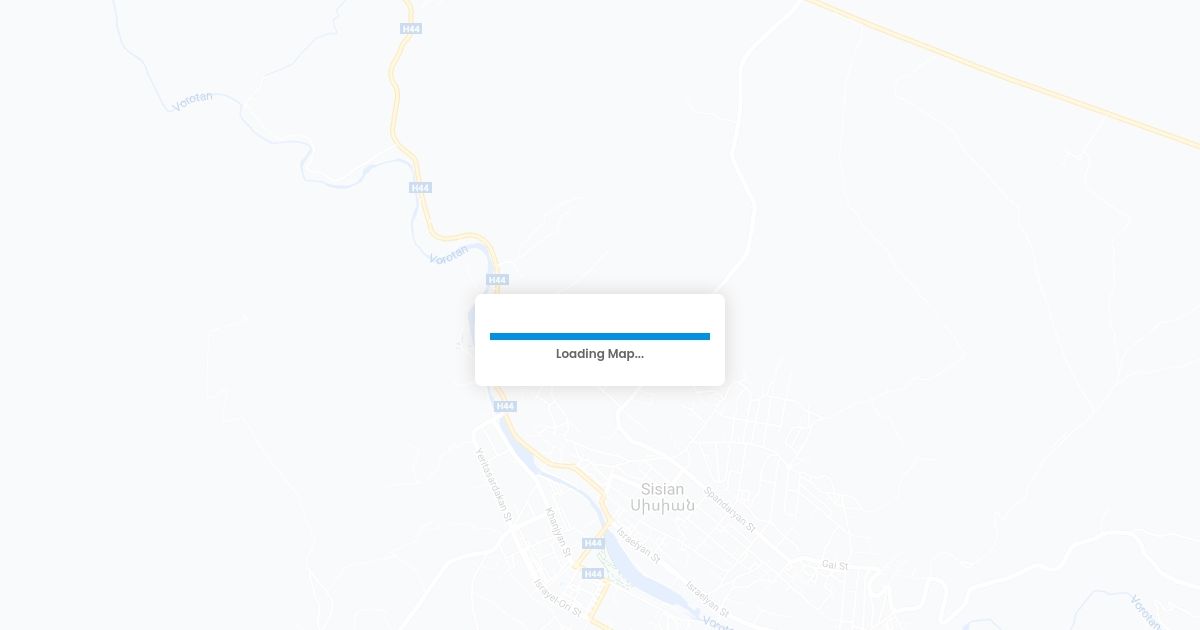Click the Spandaryan St label

point(730,509)
